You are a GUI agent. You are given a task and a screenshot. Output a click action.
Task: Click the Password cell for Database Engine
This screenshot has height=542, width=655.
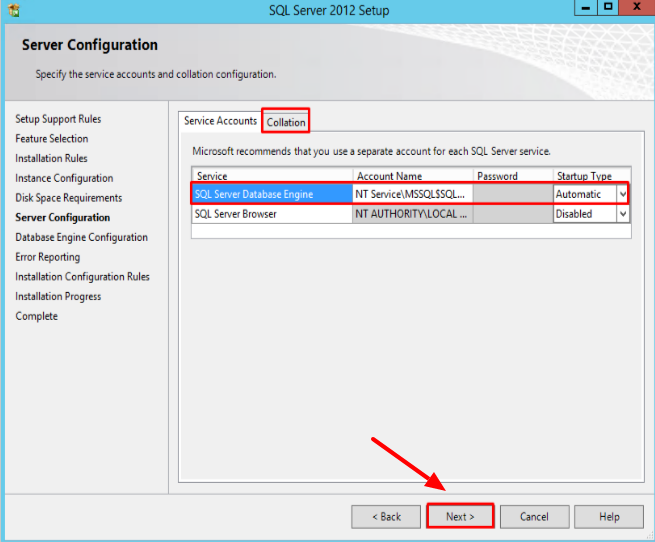[513, 194]
